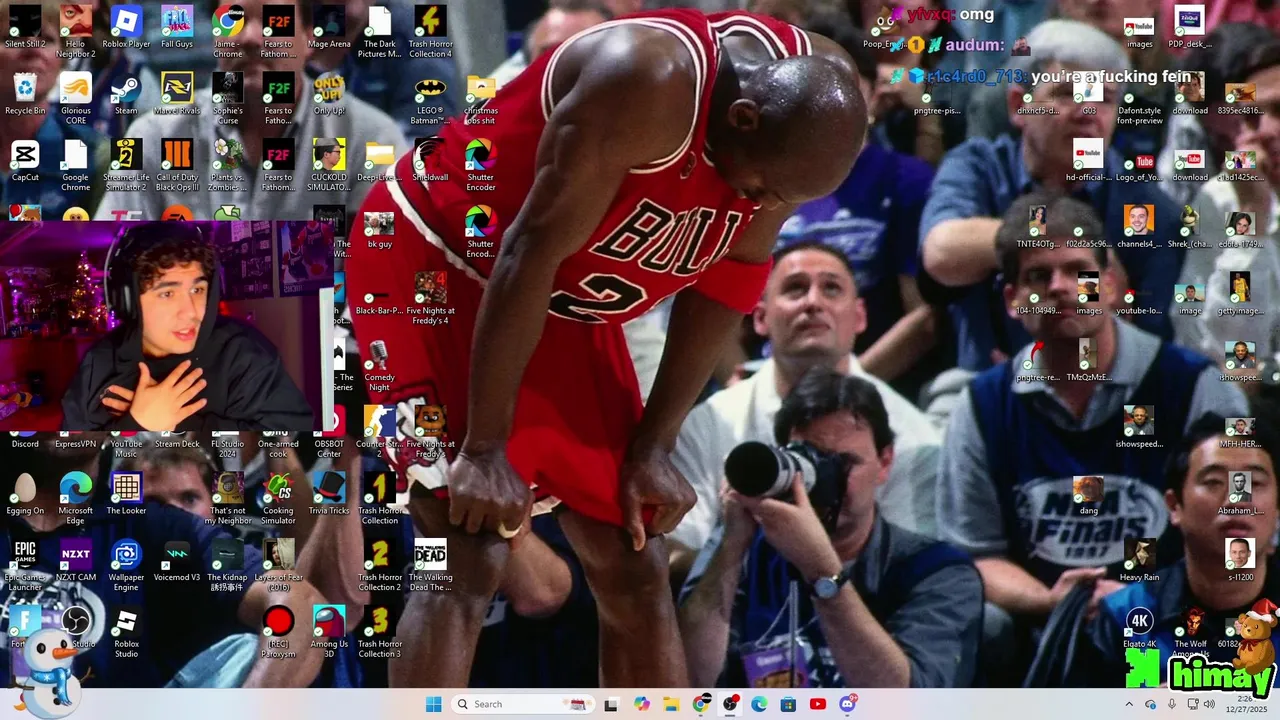Image resolution: width=1280 pixels, height=720 pixels.
Task: Select the Shieldwall desktop icon
Action: [x=430, y=162]
